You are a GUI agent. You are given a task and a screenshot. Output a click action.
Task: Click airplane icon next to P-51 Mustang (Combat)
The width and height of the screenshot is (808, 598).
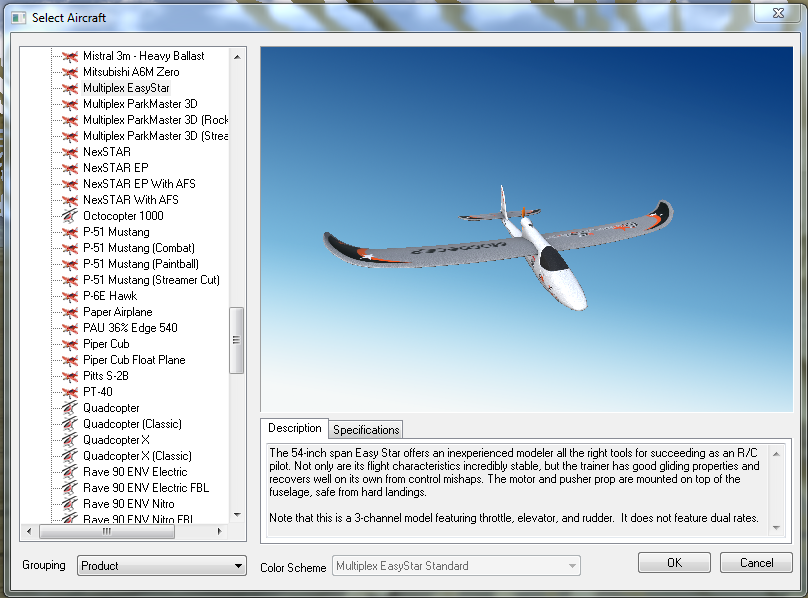(70, 248)
